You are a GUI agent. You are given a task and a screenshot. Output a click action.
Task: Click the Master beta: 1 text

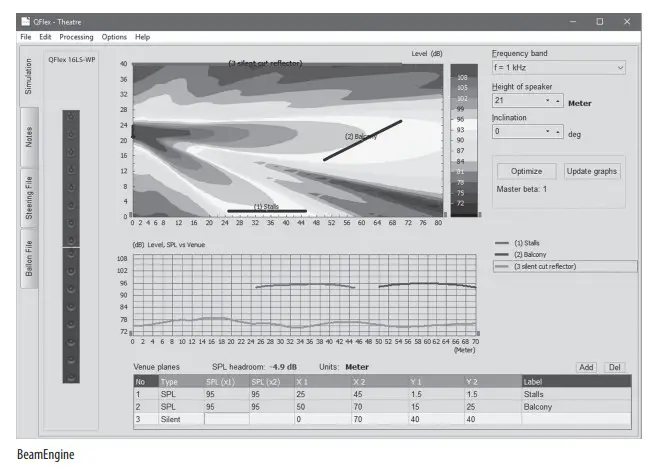[x=521, y=189]
